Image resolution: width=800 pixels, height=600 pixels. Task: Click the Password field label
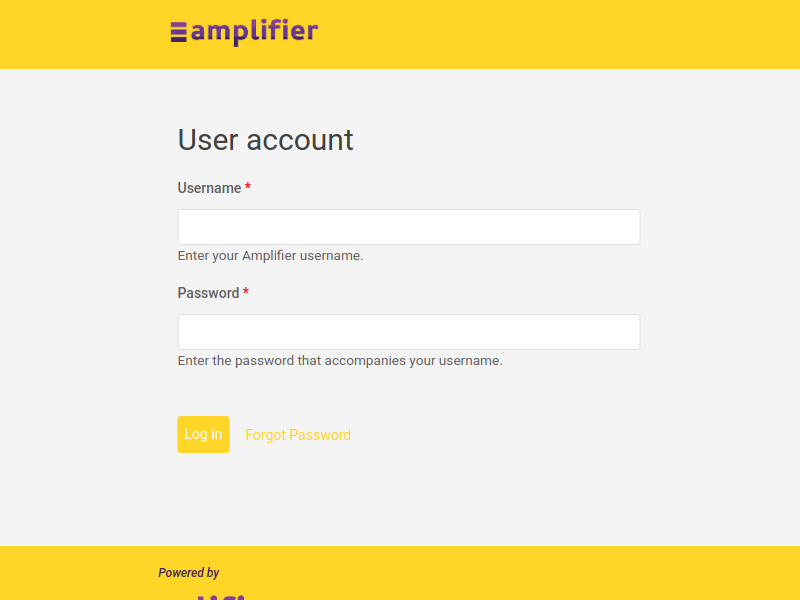(208, 293)
